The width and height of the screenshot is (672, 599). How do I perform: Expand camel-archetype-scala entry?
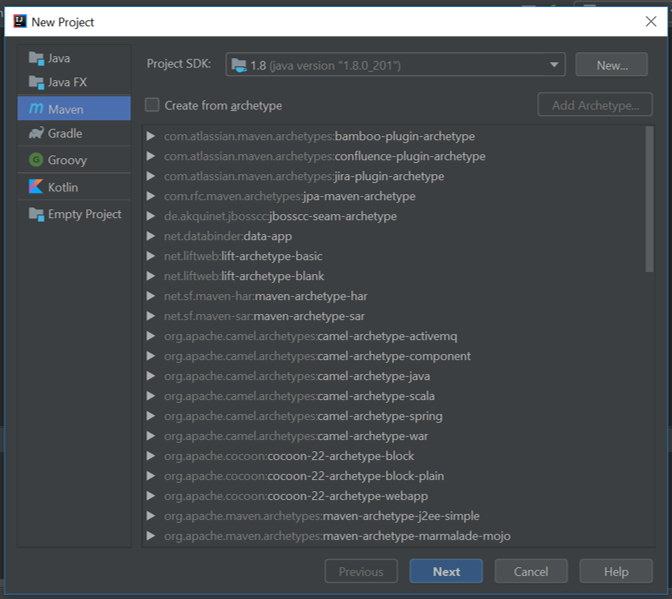tap(150, 396)
